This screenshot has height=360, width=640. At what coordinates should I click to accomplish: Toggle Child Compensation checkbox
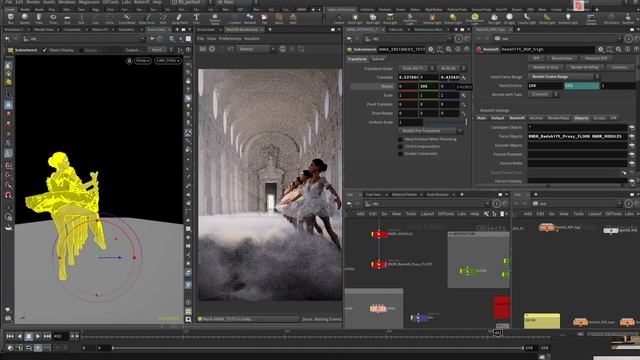click(x=400, y=147)
